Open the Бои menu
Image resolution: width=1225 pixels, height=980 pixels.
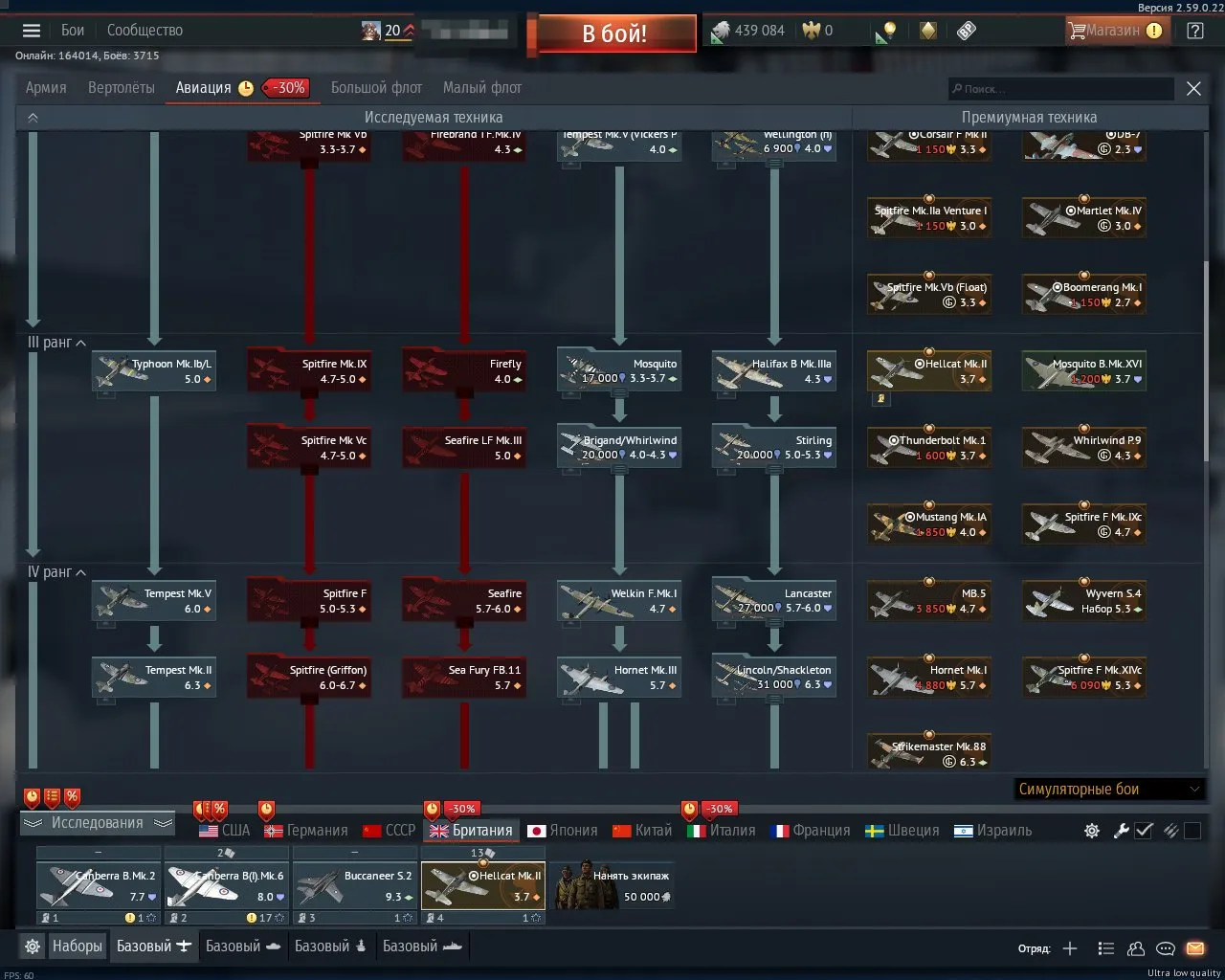click(x=73, y=31)
